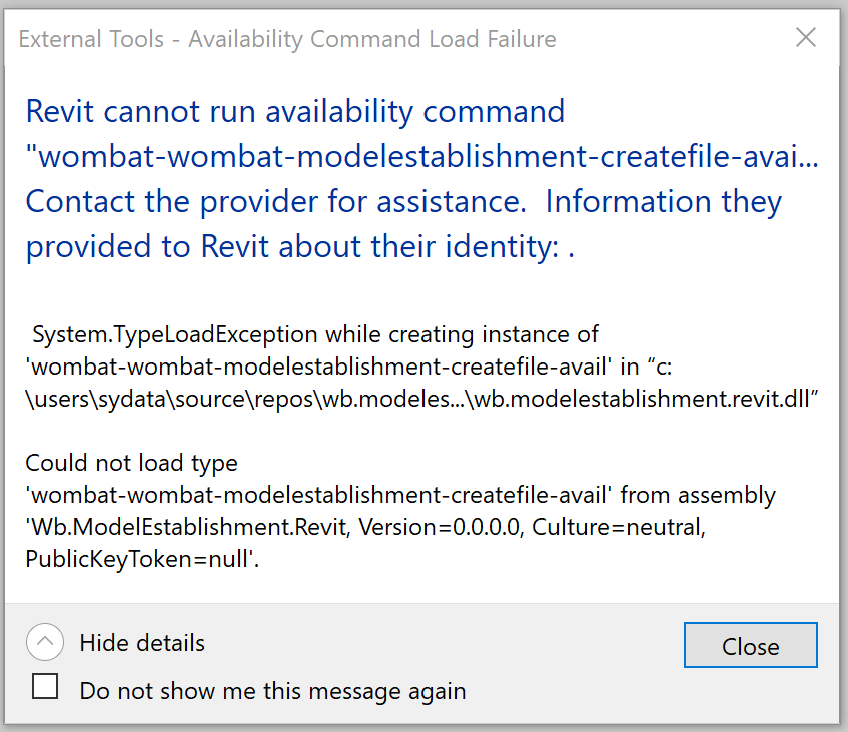848x732 pixels.
Task: Enable Do not show me this message again
Action: click(44, 687)
